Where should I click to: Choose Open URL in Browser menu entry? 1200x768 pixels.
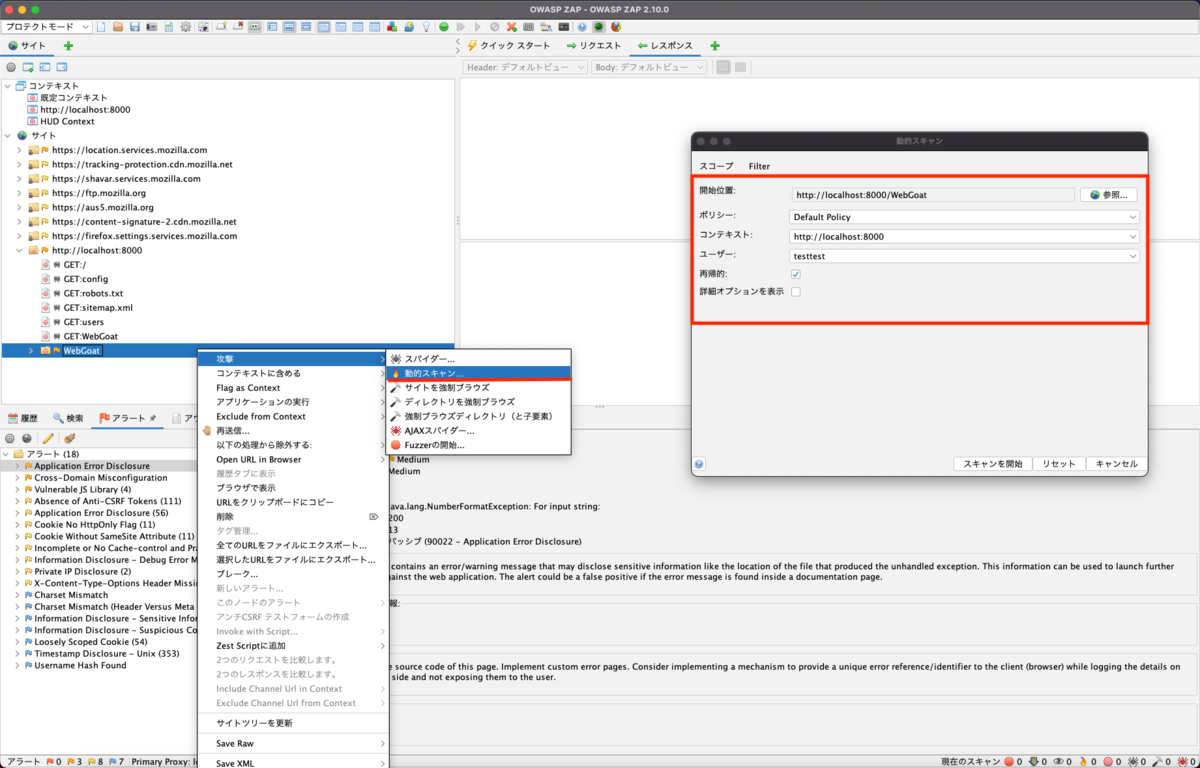pyautogui.click(x=291, y=459)
